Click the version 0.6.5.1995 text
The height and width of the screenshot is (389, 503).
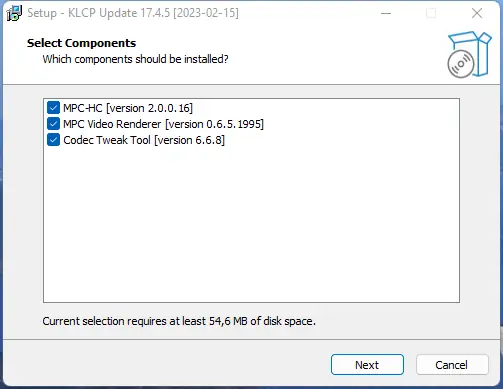tap(214, 124)
